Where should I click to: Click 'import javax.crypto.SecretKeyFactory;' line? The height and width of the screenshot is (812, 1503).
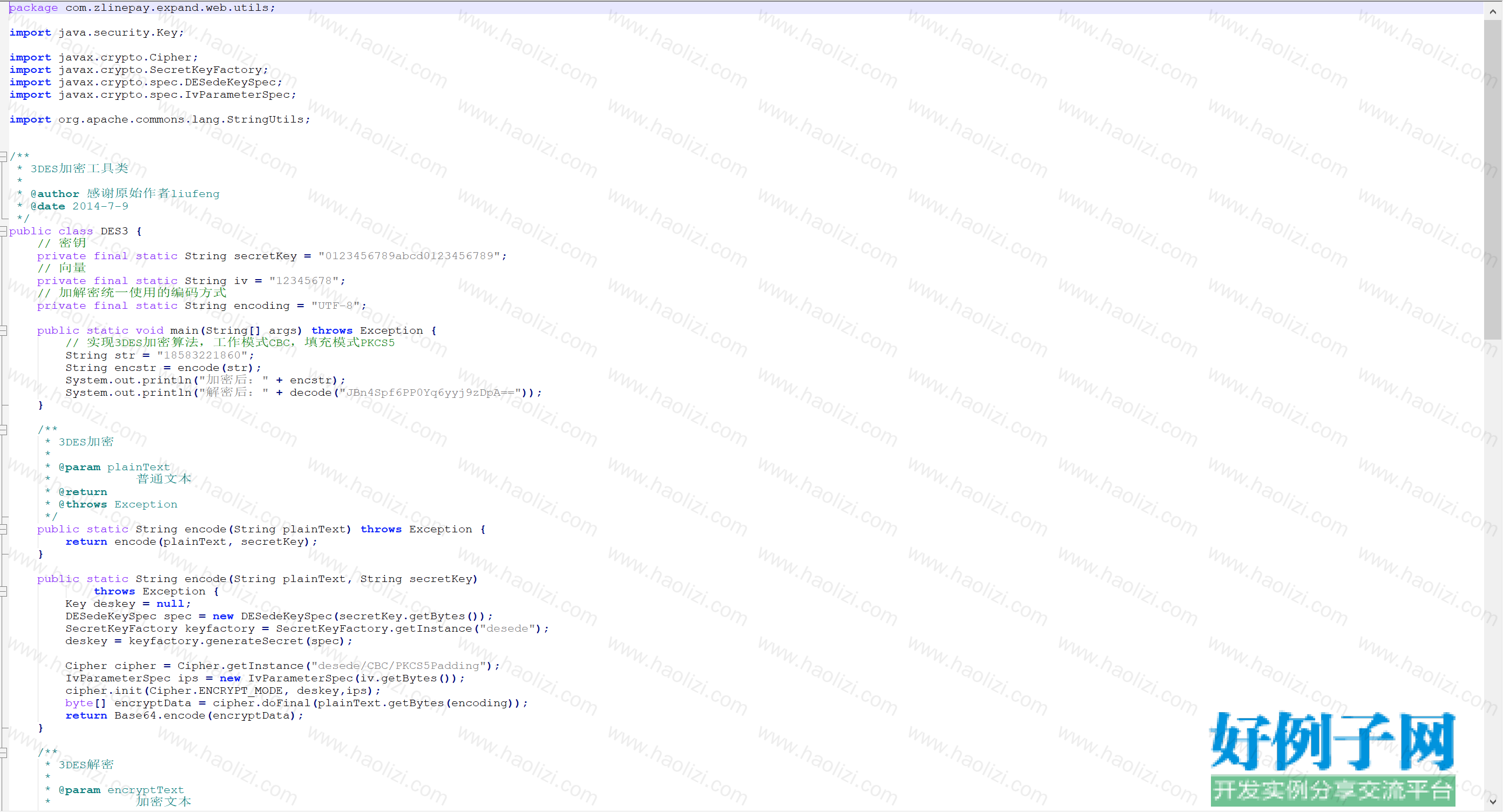click(139, 70)
